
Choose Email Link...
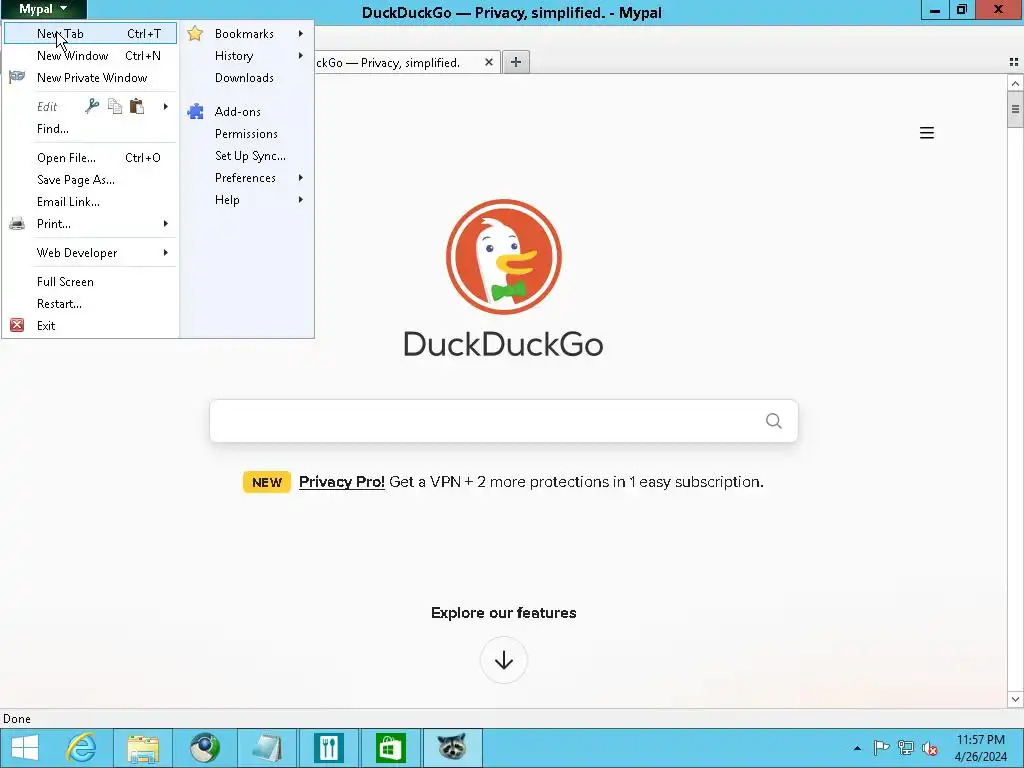[x=90, y=202]
